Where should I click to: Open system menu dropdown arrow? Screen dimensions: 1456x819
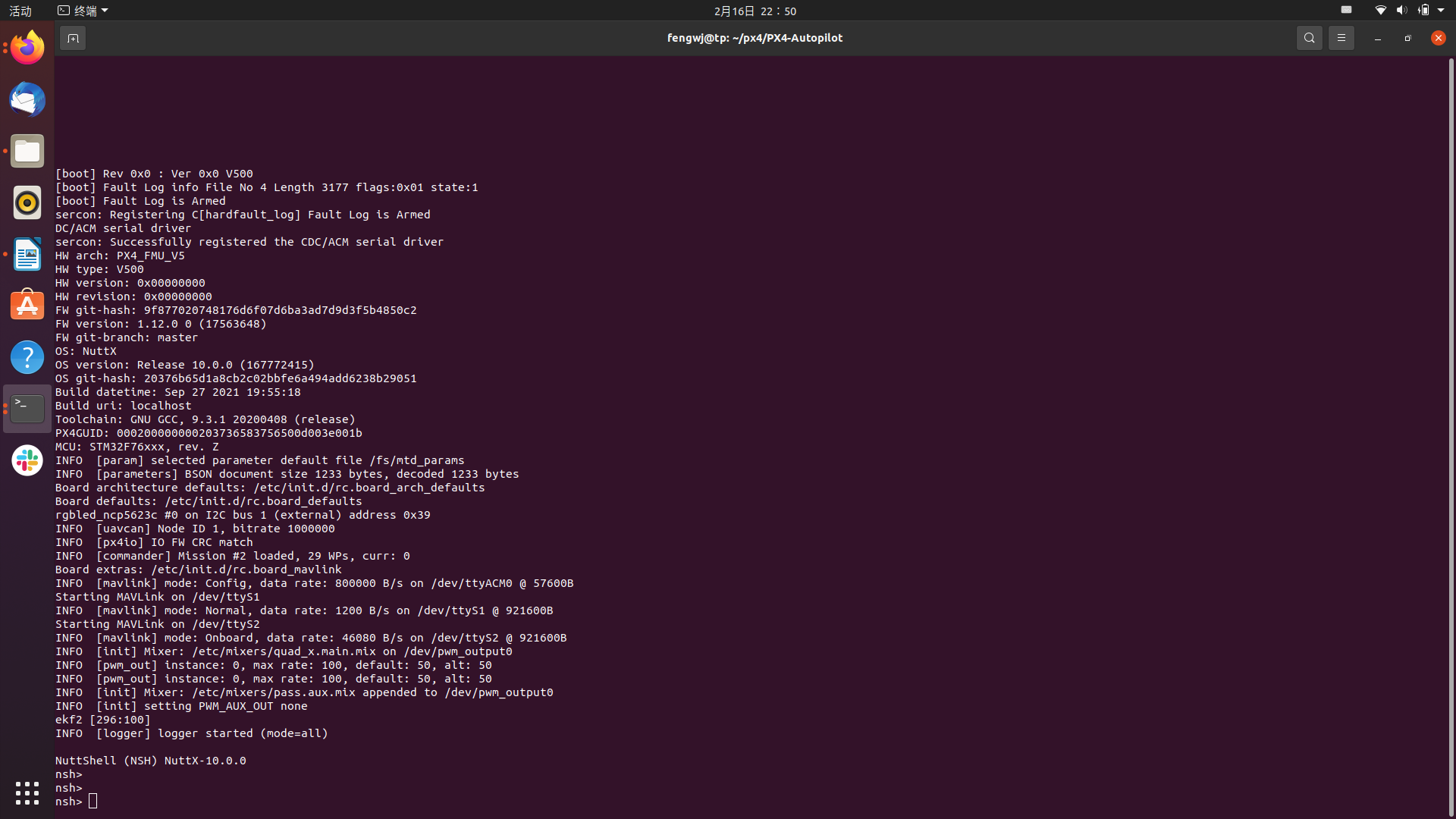[x=1441, y=11]
